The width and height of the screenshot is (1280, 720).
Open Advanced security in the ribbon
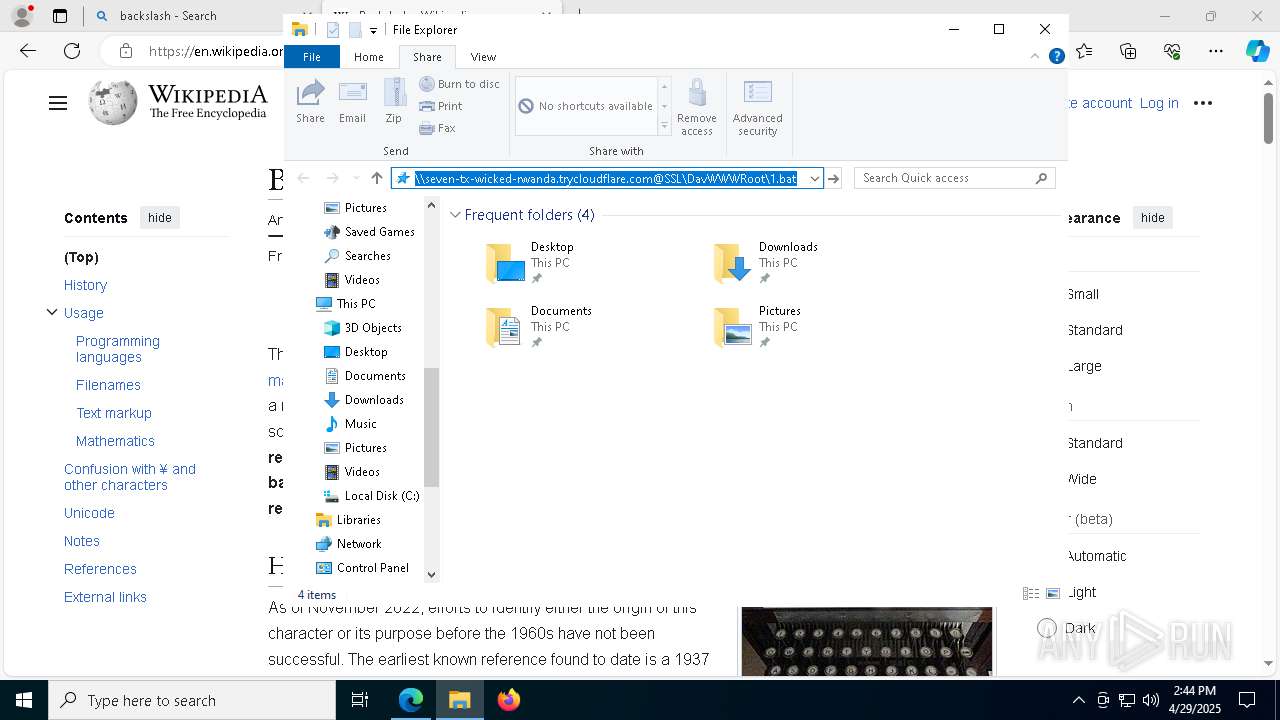pos(757,107)
